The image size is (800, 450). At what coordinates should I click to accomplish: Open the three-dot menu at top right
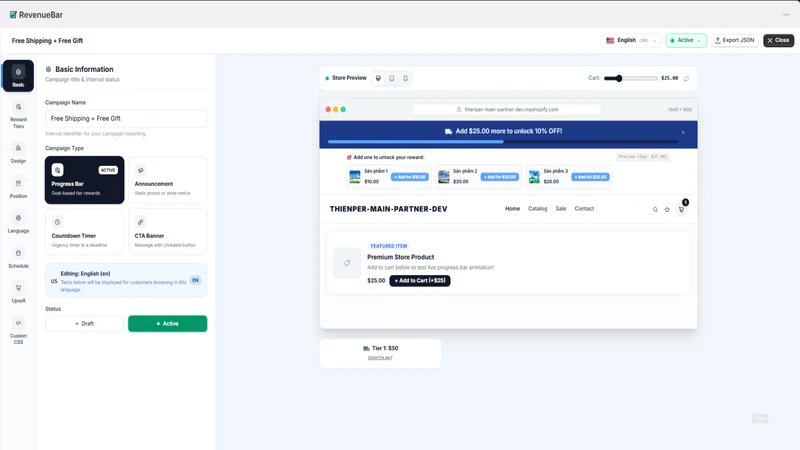786,15
